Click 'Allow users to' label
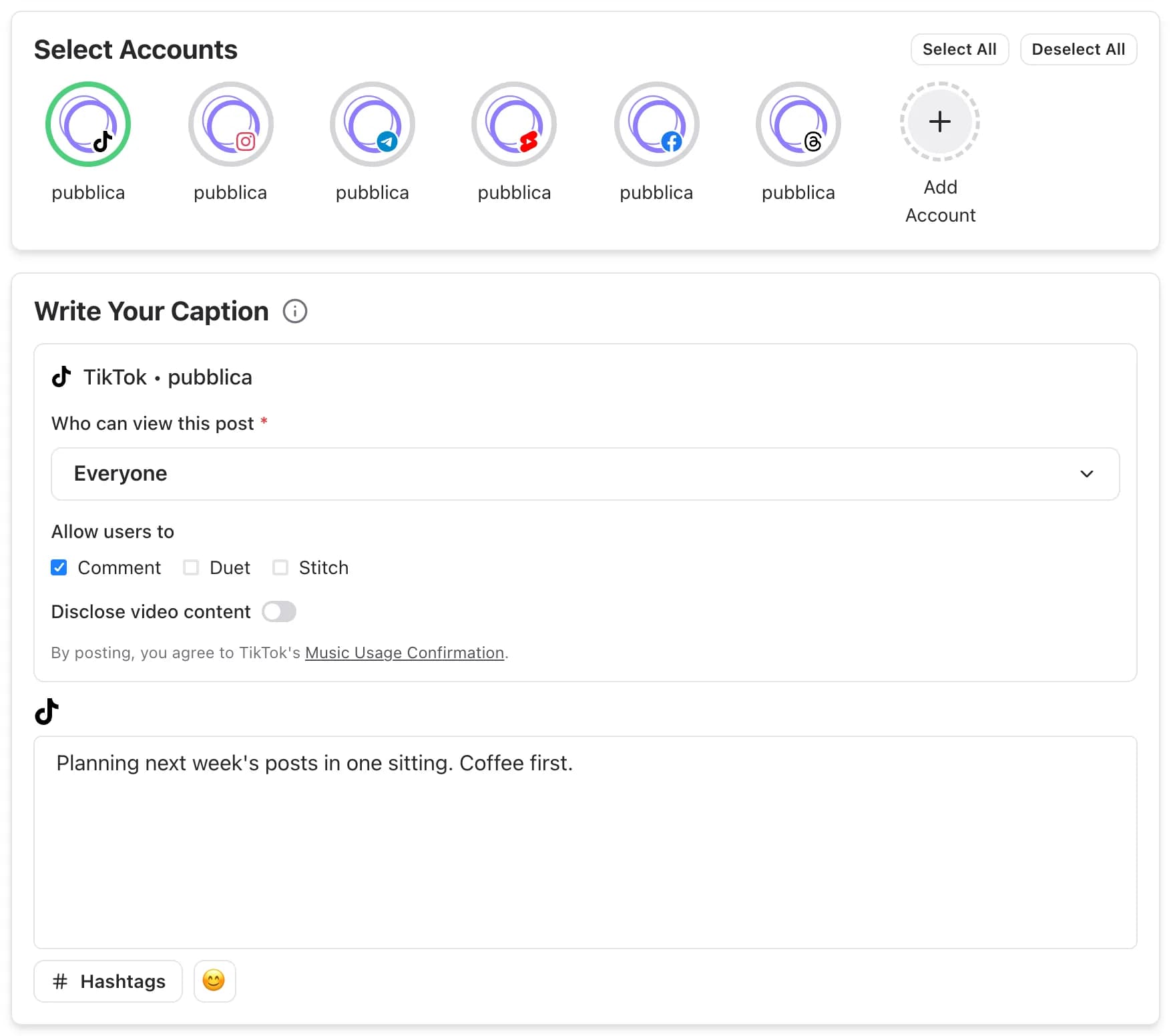Image resolution: width=1171 pixels, height=1036 pixels. pos(113,531)
